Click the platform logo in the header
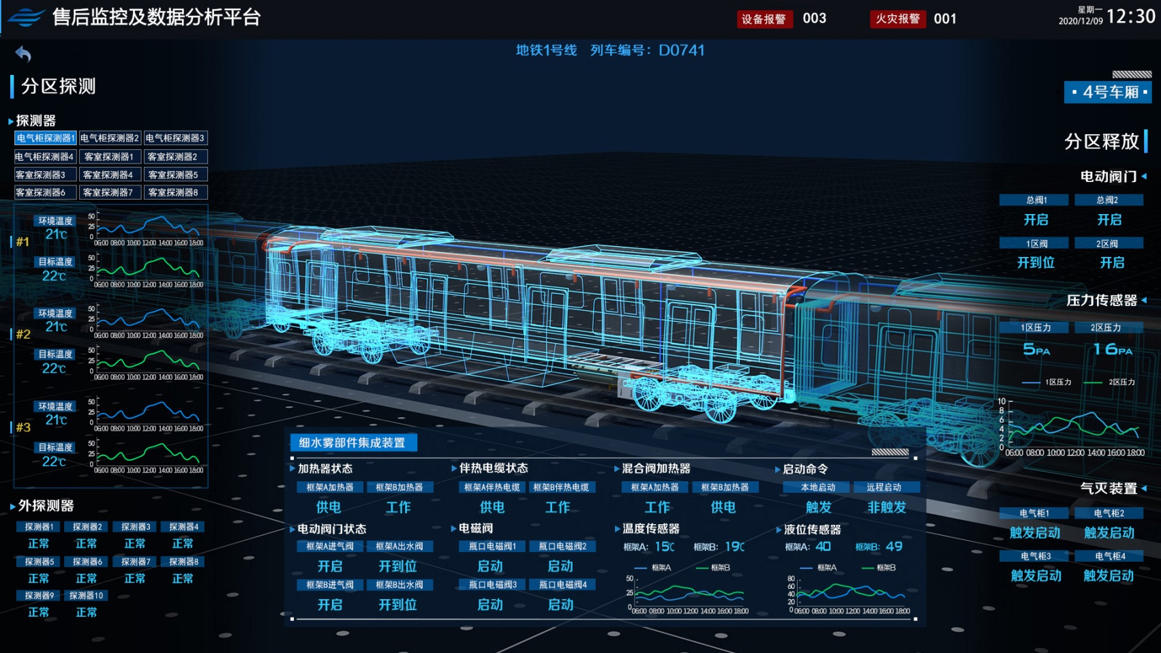 (25, 17)
